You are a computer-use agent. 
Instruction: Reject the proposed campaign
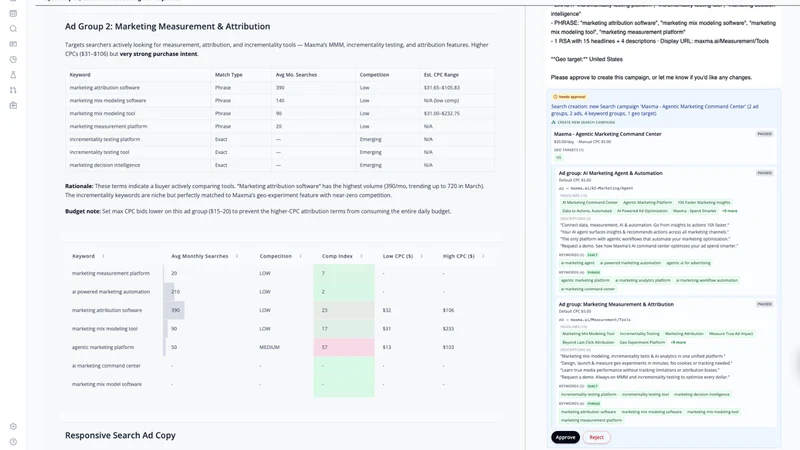596,437
